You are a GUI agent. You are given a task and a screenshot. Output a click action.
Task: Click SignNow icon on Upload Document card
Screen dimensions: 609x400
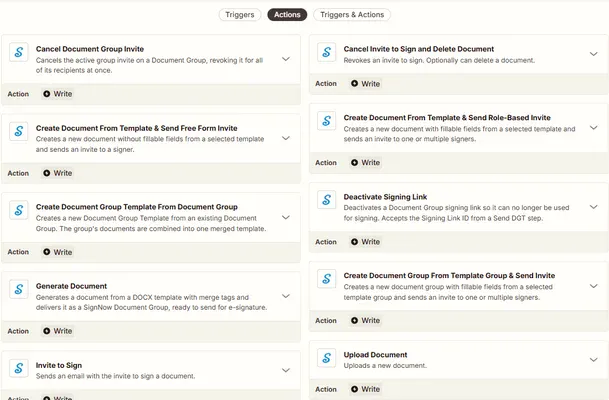pos(326,358)
